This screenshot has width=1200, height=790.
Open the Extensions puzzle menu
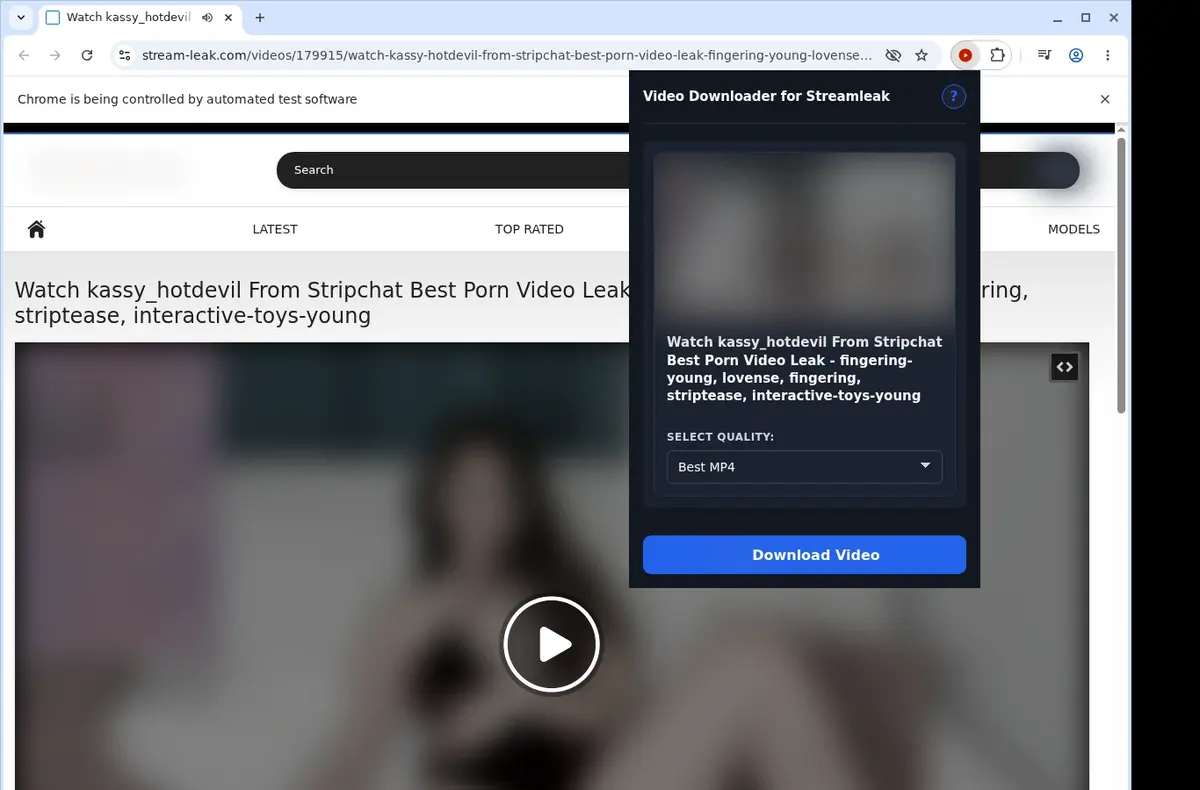point(997,56)
